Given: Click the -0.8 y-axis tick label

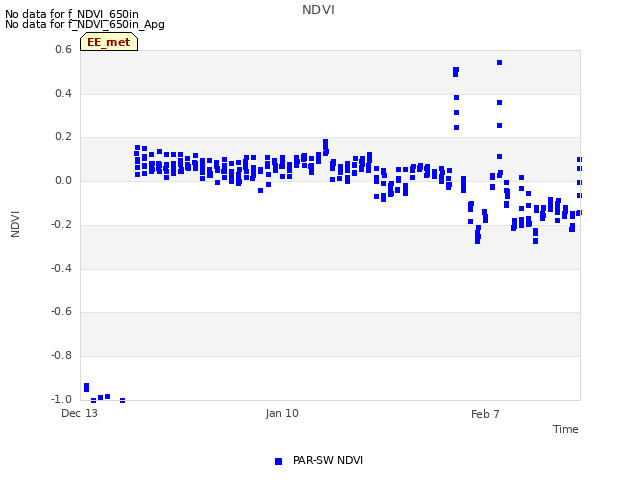Looking at the screenshot, I should 61,356.
